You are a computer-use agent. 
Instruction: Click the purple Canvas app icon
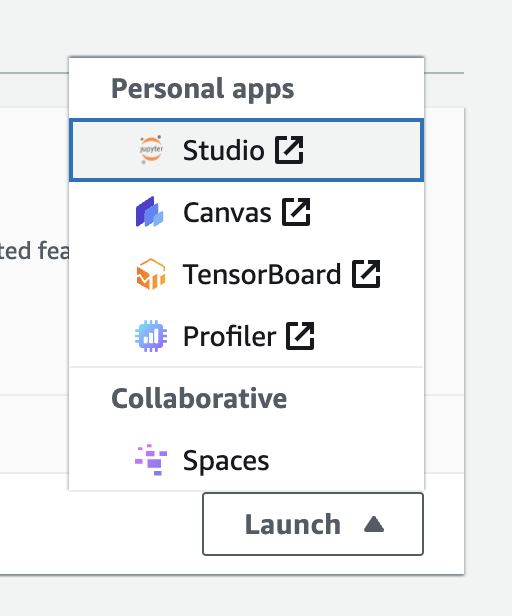point(150,212)
